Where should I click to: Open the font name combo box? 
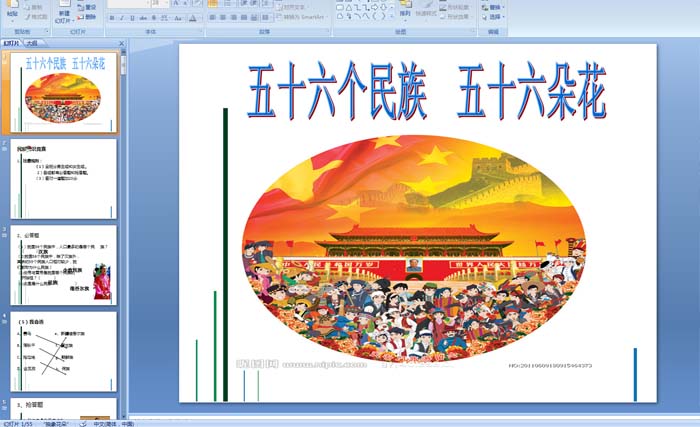coord(129,4)
